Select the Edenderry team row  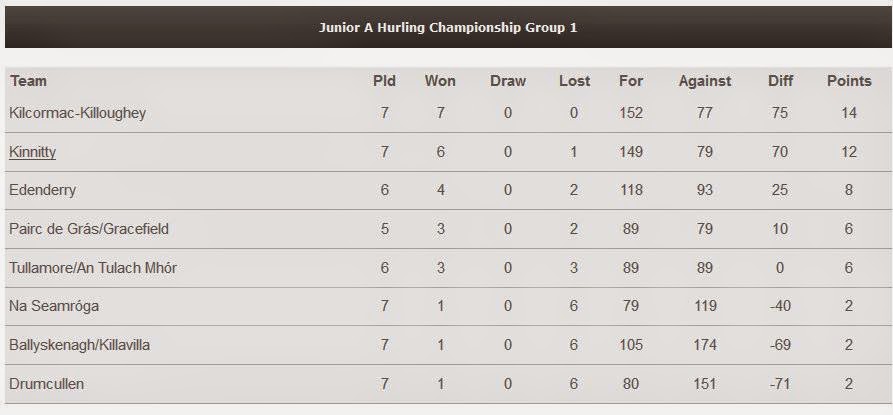449,190
